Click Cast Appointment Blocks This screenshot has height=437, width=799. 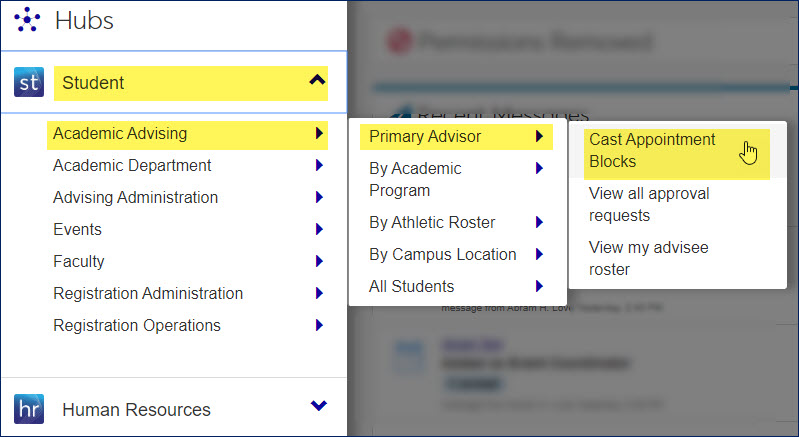[x=652, y=150]
